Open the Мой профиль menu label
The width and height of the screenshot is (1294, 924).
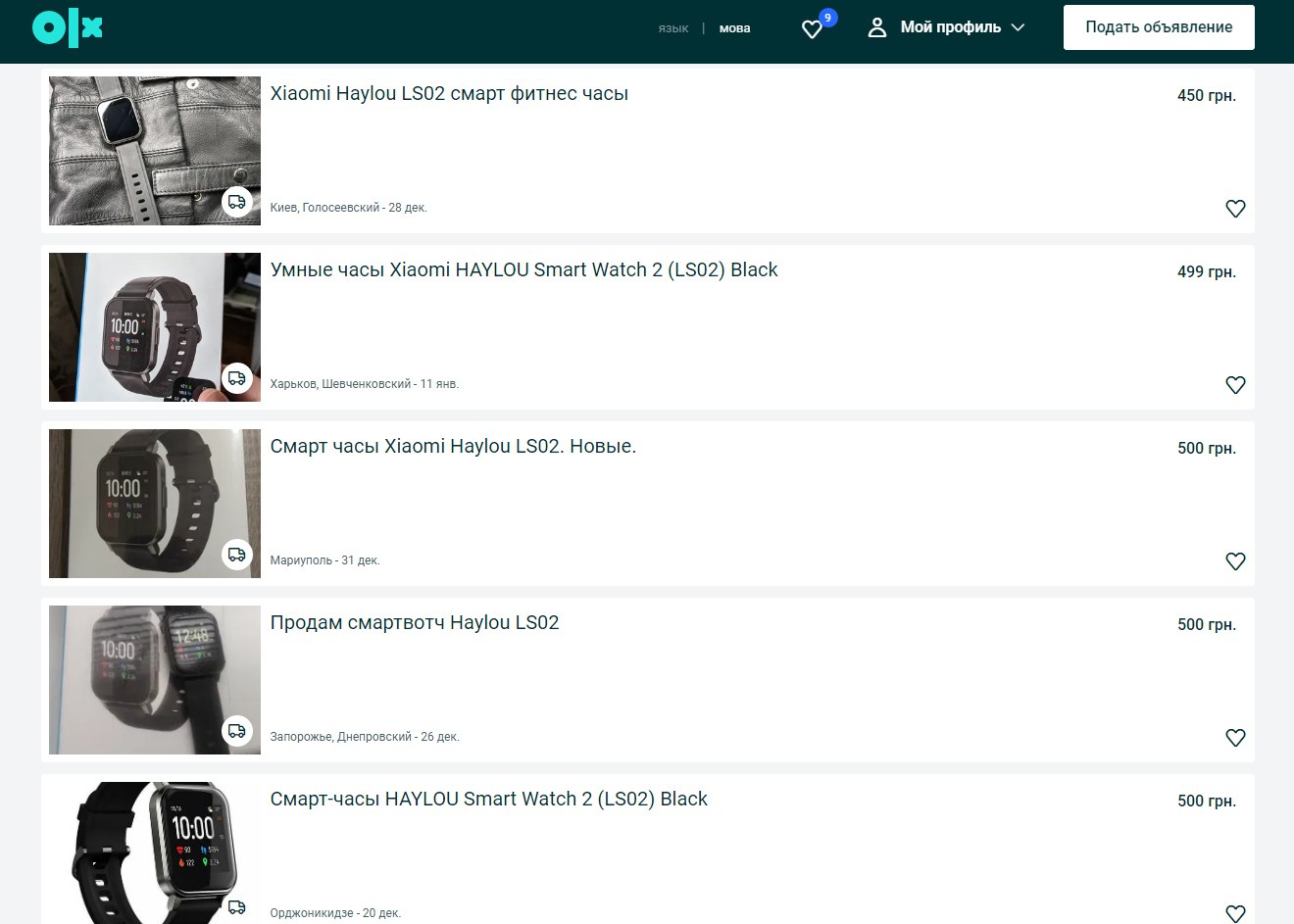pos(950,27)
